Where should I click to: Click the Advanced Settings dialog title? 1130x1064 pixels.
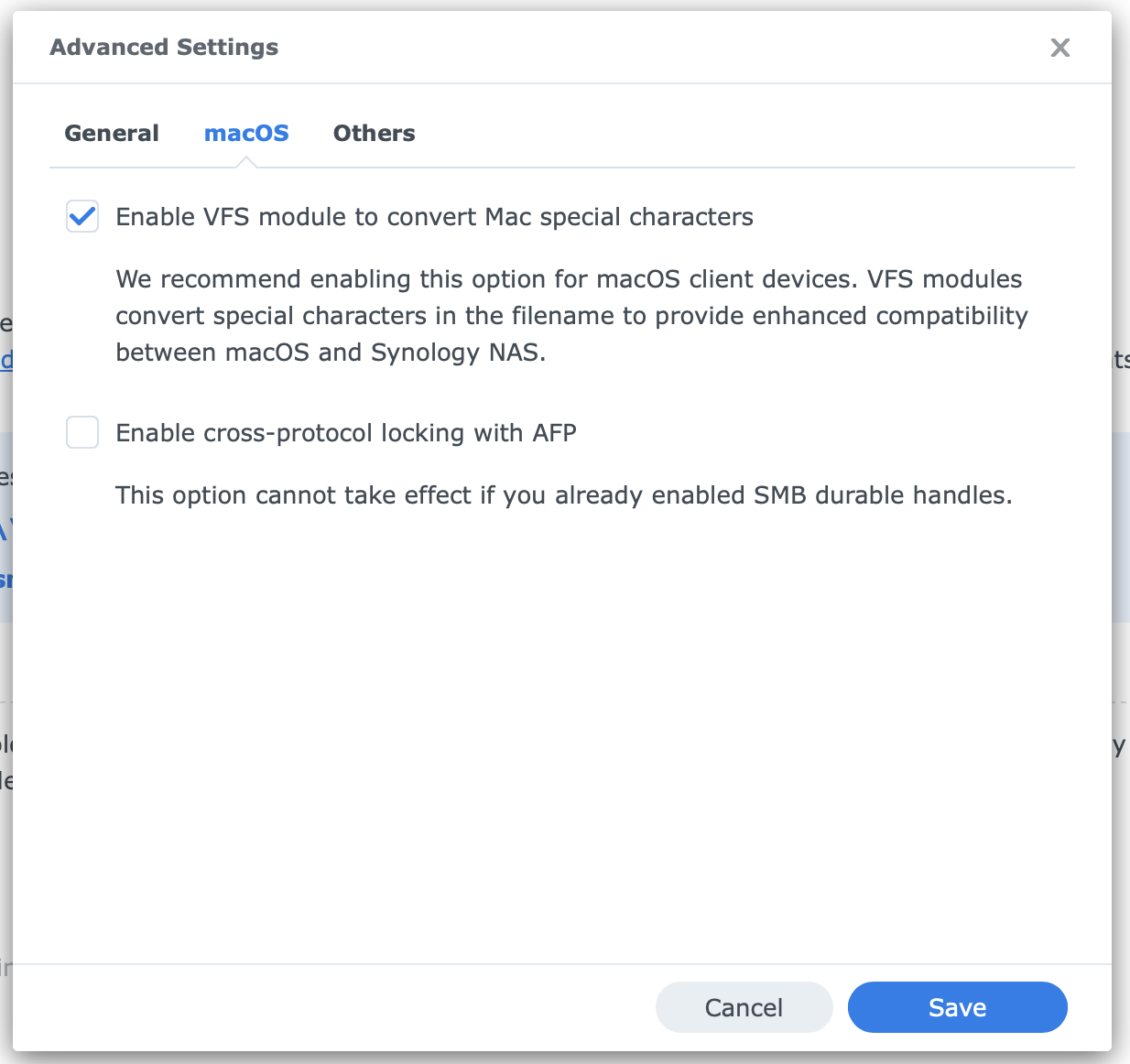click(x=164, y=47)
